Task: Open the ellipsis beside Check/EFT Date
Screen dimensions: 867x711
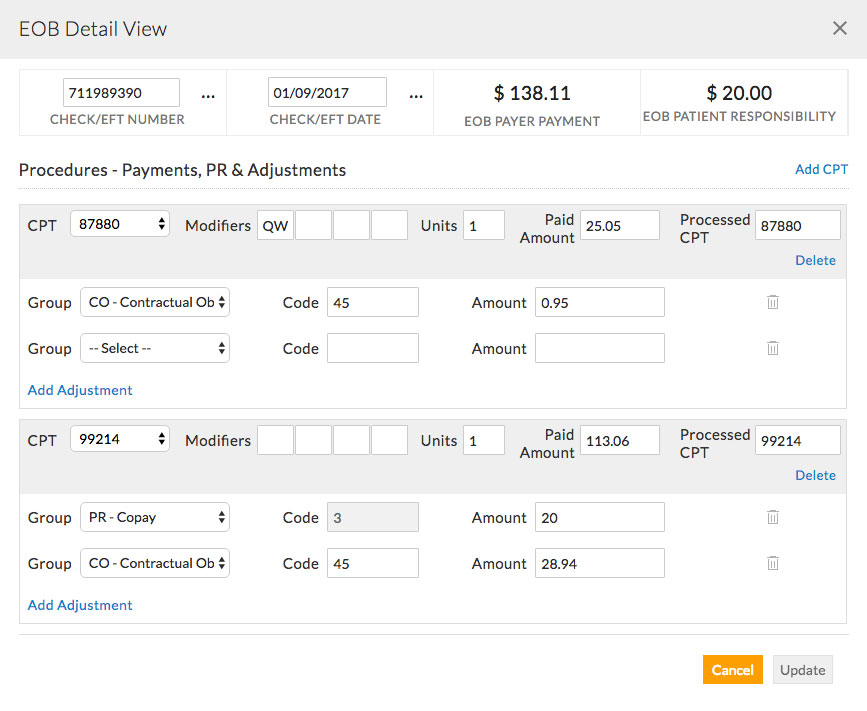Action: tap(416, 94)
